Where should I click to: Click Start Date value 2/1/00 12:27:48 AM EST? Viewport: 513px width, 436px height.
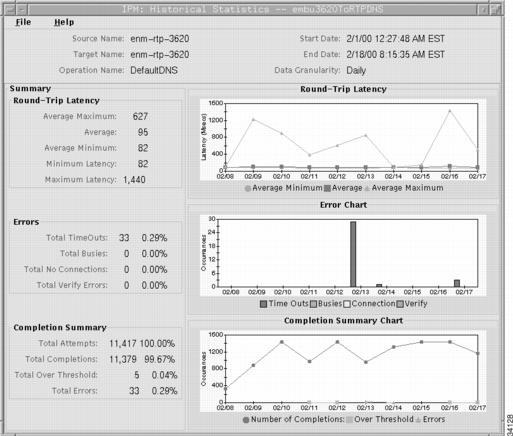click(x=395, y=39)
